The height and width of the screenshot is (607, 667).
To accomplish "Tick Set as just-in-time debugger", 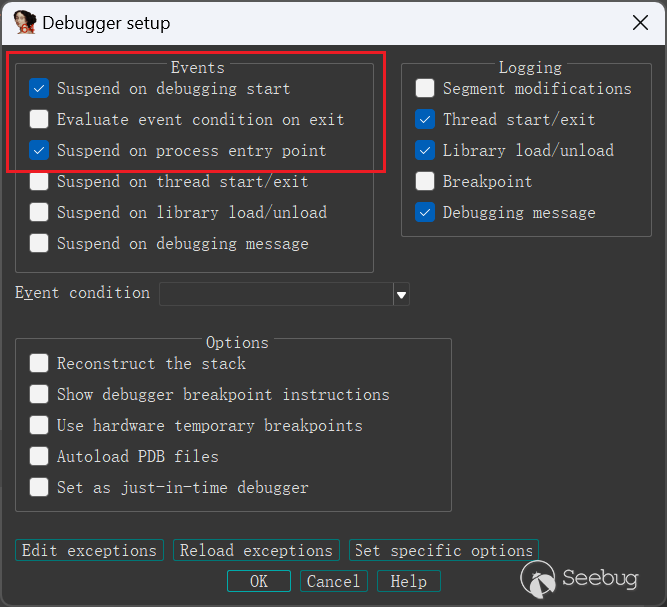I will click(x=39, y=487).
